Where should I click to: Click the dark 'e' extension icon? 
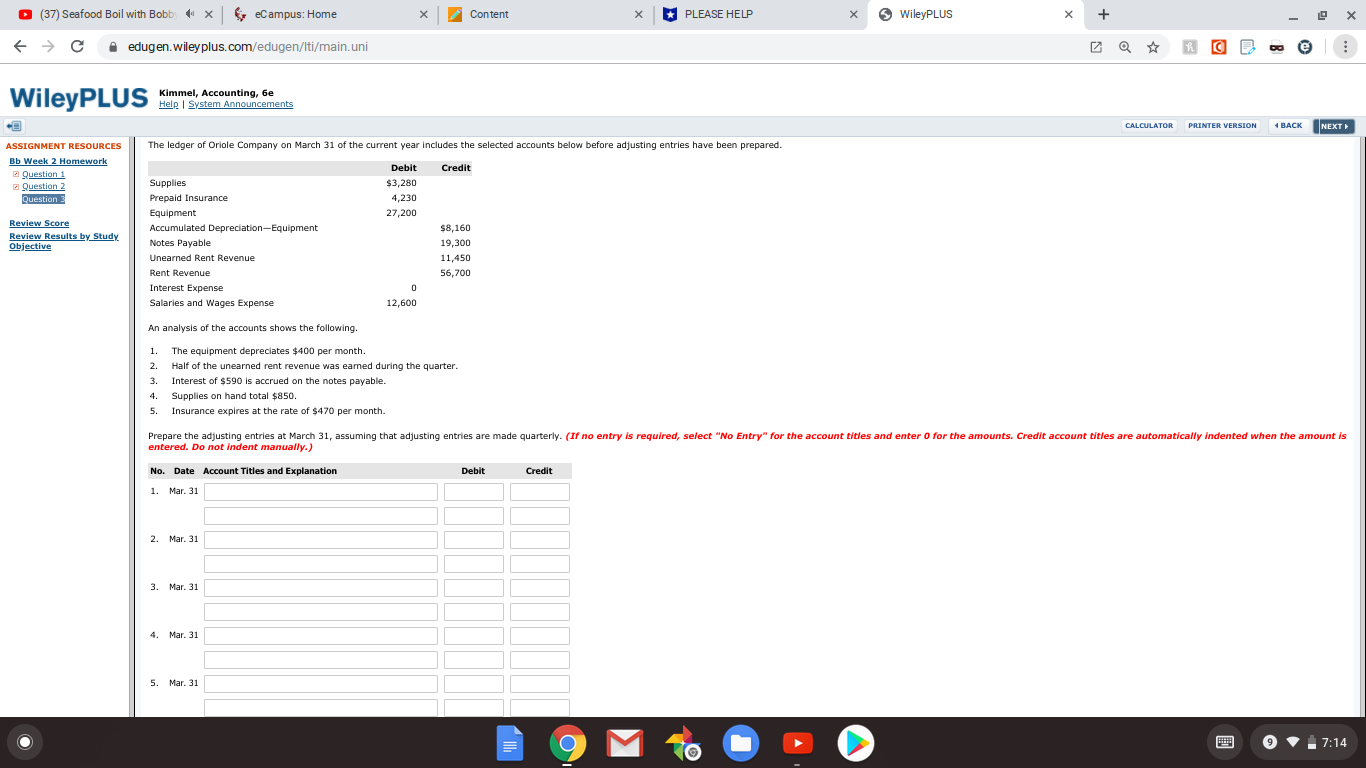1305,46
